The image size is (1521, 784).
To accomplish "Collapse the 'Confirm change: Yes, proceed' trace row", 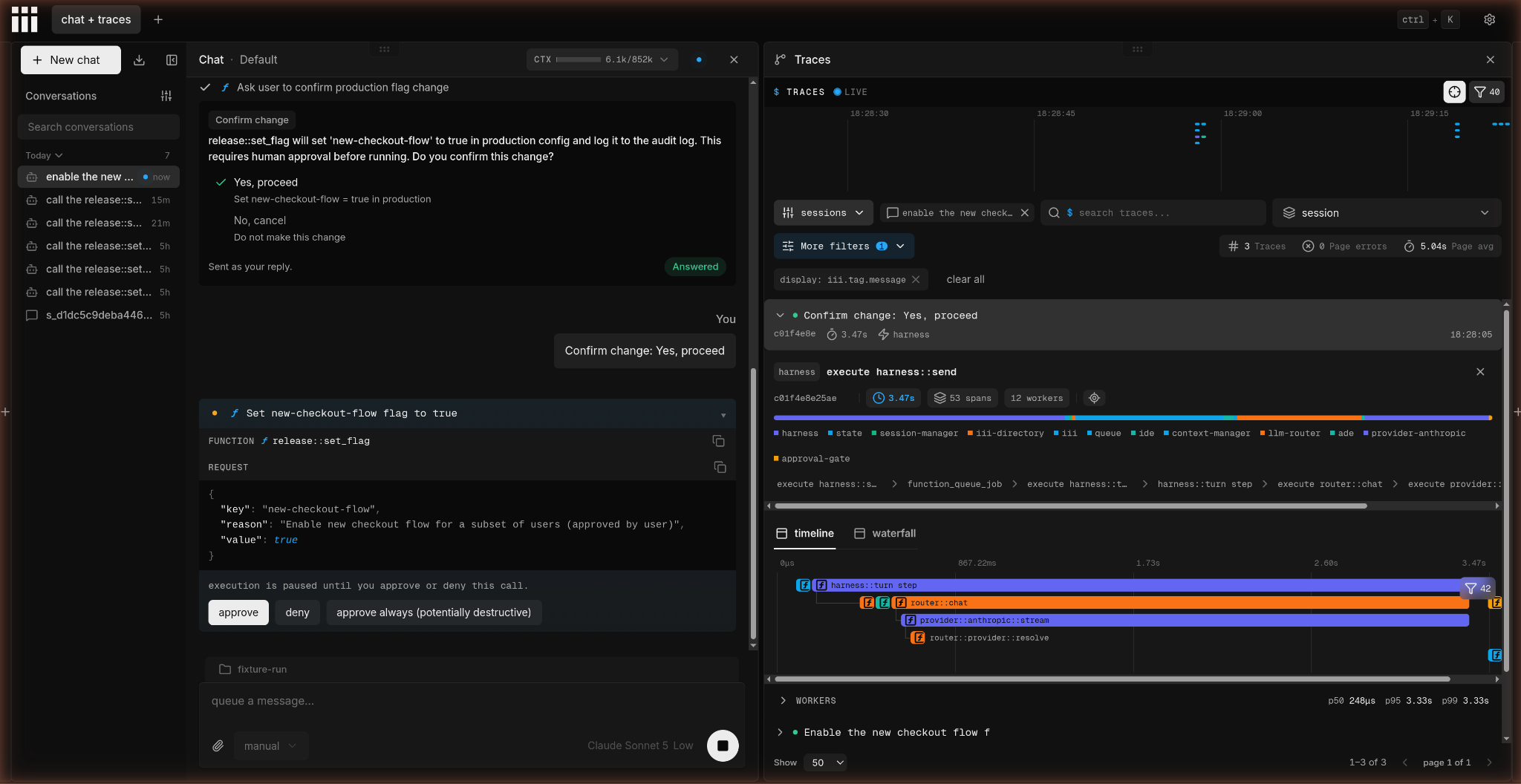I will coord(780,316).
